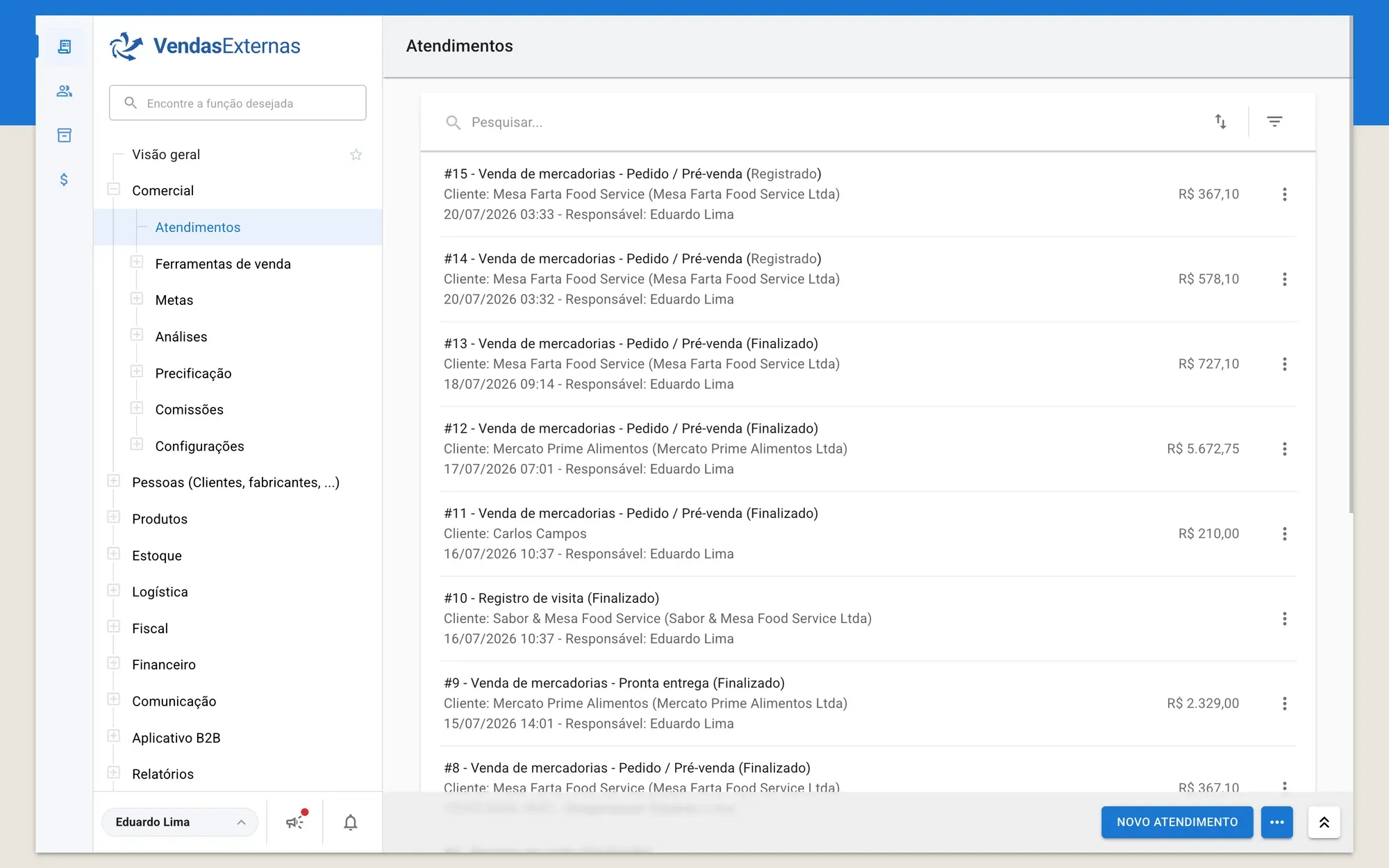1389x868 pixels.
Task: Expand the Logística node
Action: [x=114, y=590]
